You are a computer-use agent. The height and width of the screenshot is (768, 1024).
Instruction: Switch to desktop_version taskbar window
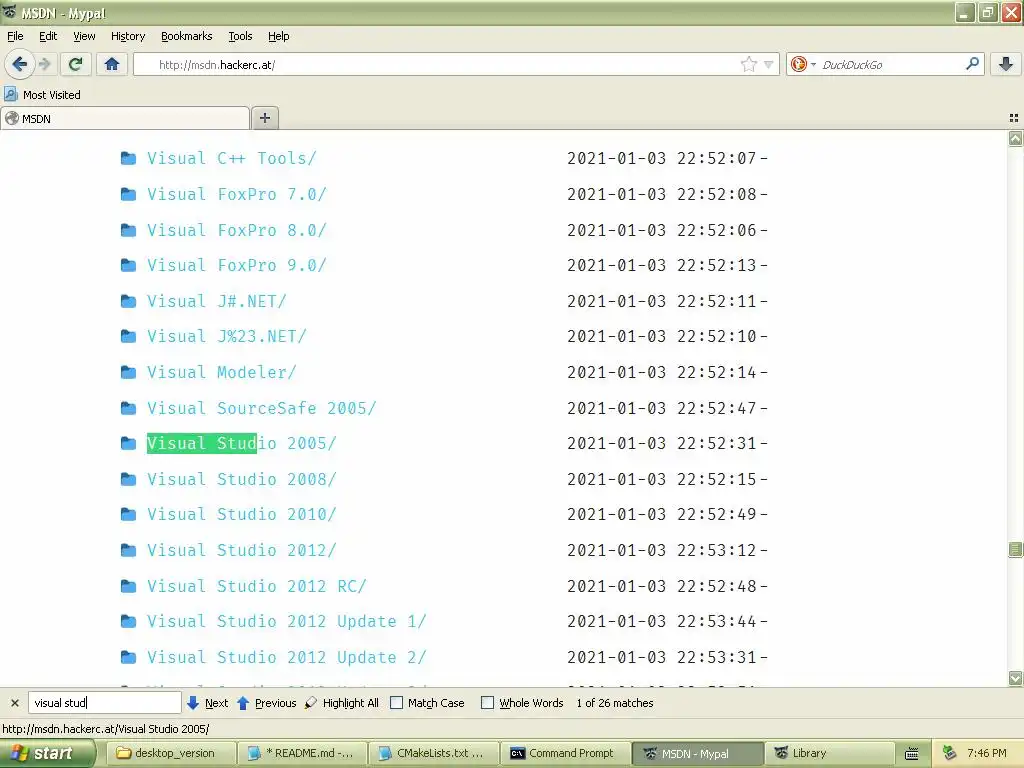(x=170, y=753)
